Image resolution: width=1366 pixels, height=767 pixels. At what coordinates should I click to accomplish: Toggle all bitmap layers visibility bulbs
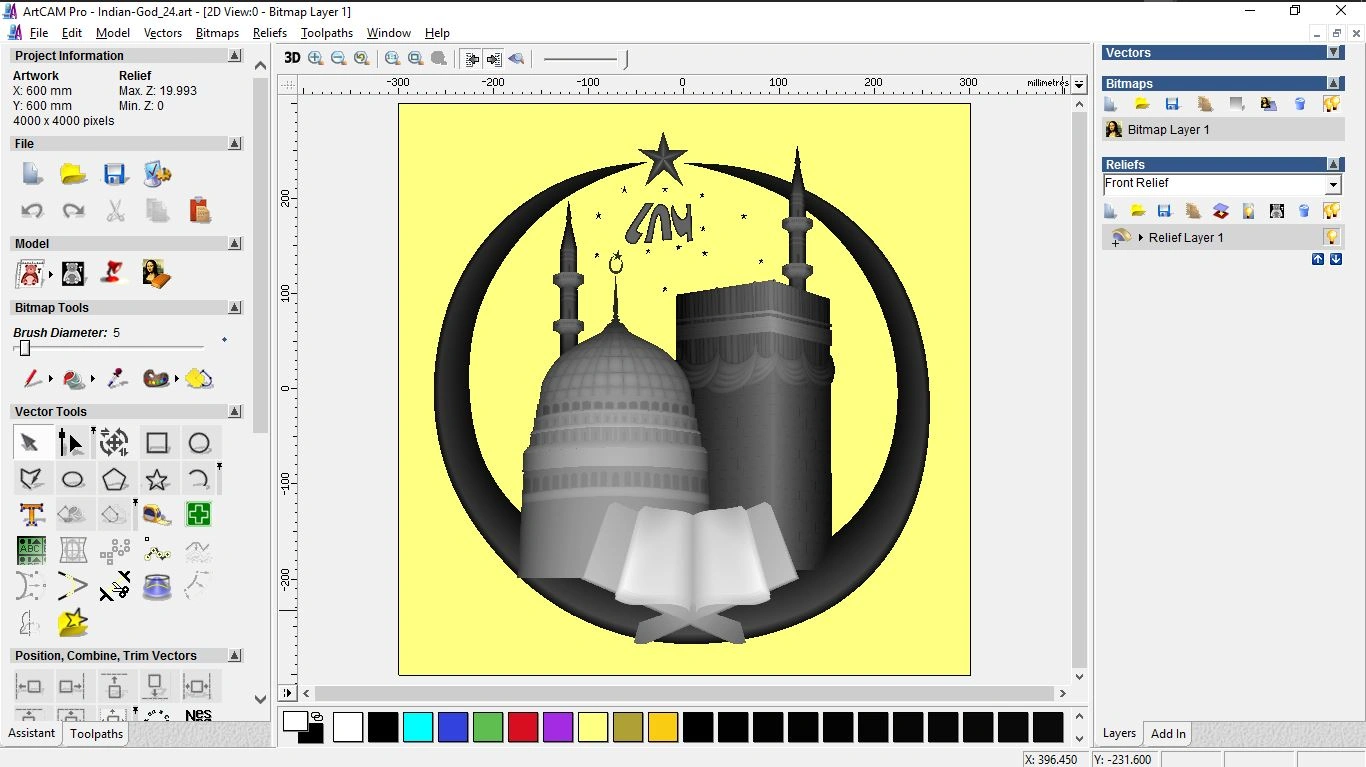tap(1331, 104)
